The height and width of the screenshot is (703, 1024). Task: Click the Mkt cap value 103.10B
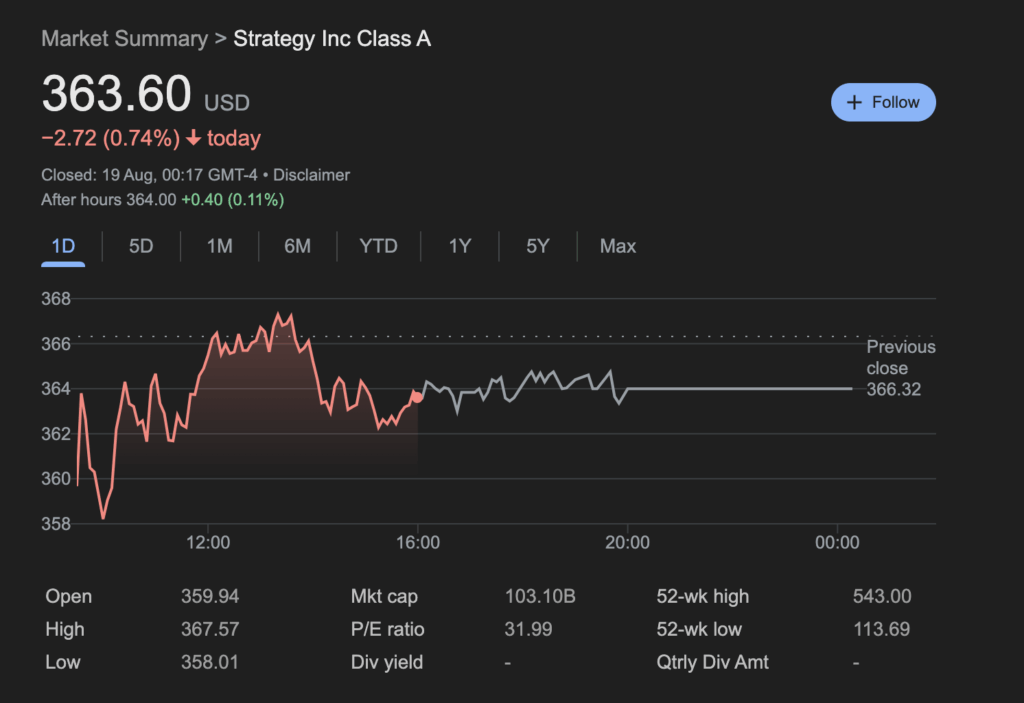tap(539, 597)
